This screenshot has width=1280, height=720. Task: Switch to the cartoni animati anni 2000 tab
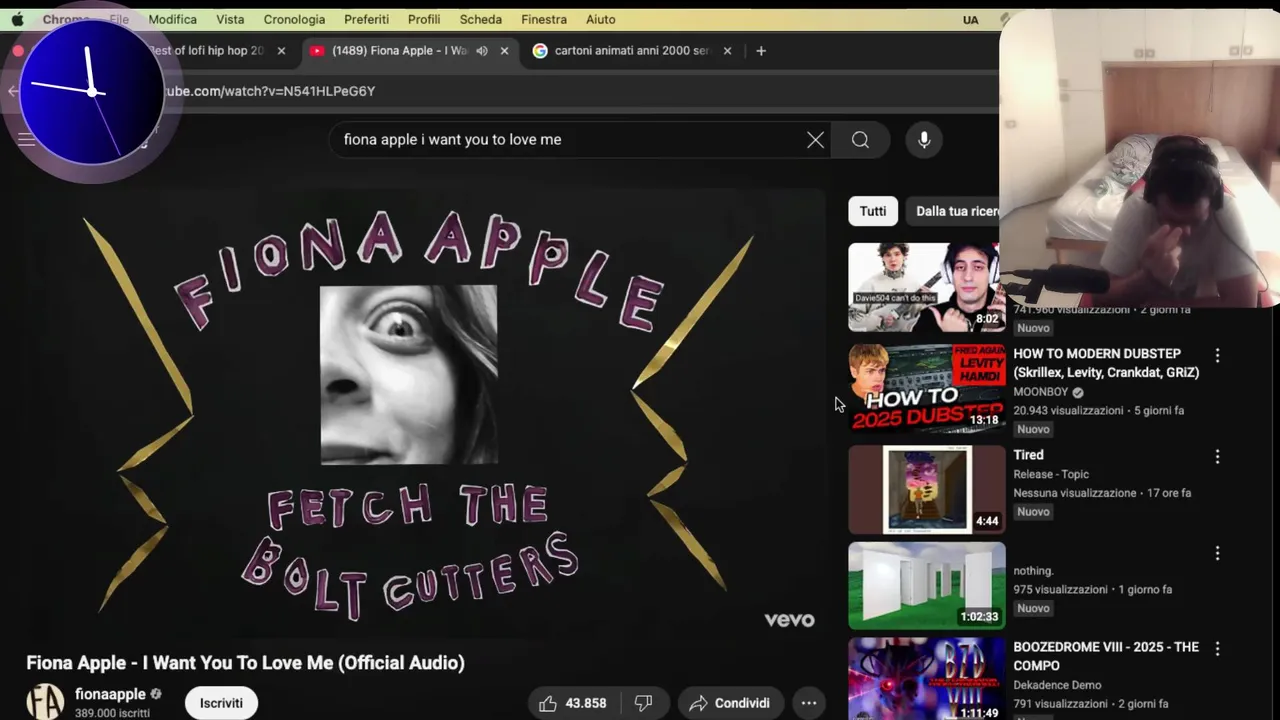pyautogui.click(x=632, y=50)
